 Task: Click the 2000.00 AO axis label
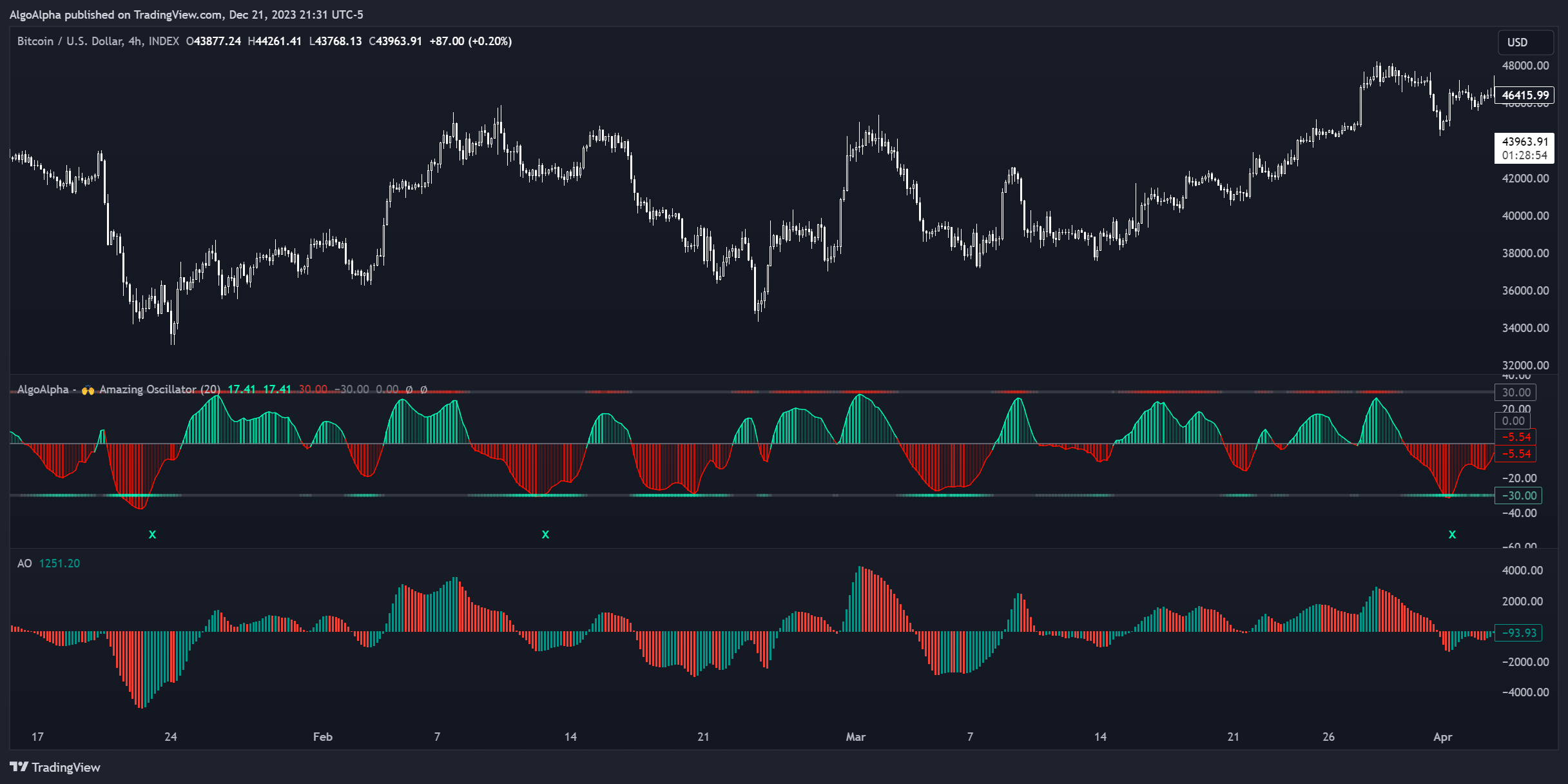(x=1522, y=602)
